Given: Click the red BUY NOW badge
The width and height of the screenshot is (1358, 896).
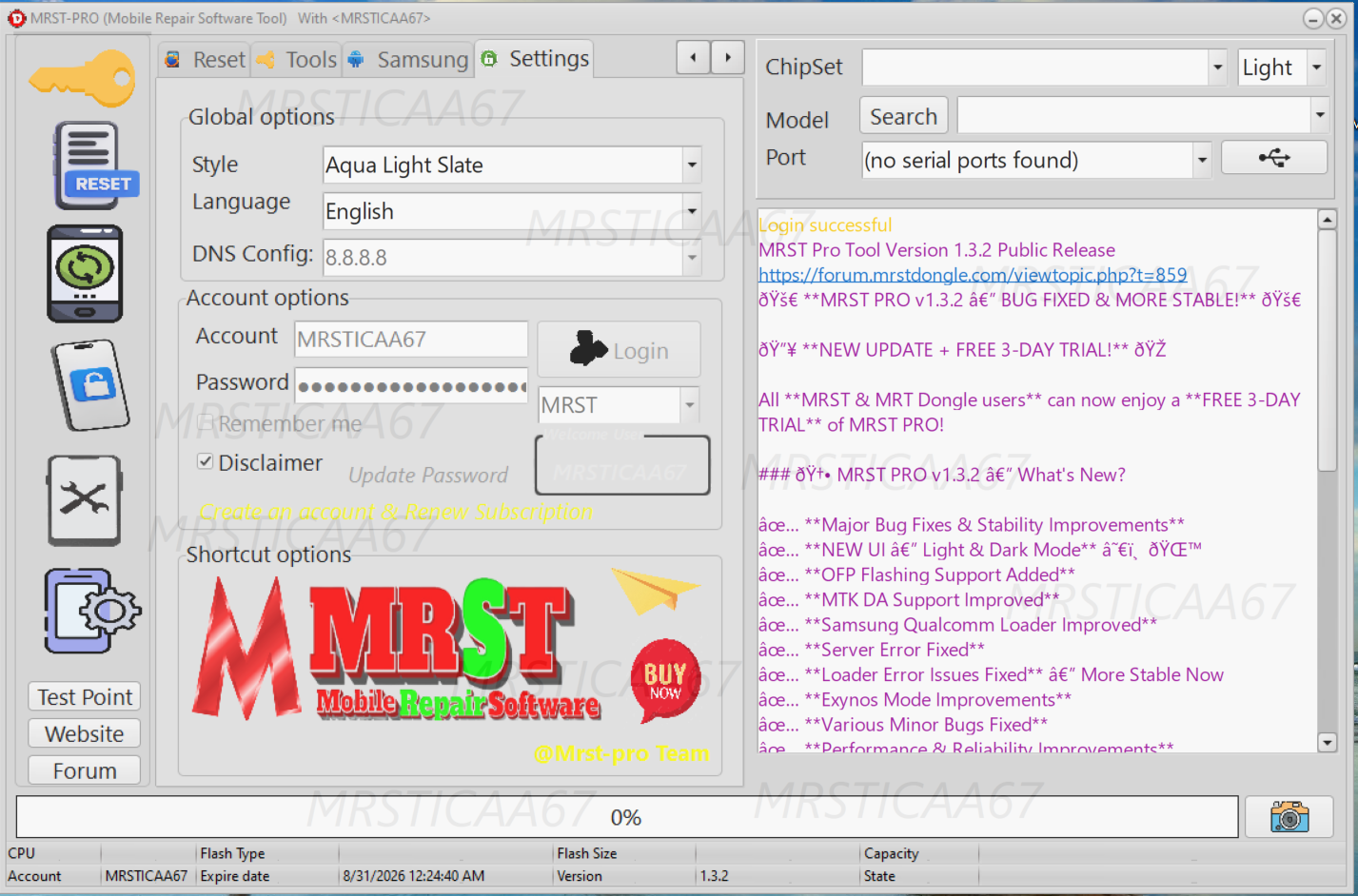Looking at the screenshot, I should tap(665, 680).
